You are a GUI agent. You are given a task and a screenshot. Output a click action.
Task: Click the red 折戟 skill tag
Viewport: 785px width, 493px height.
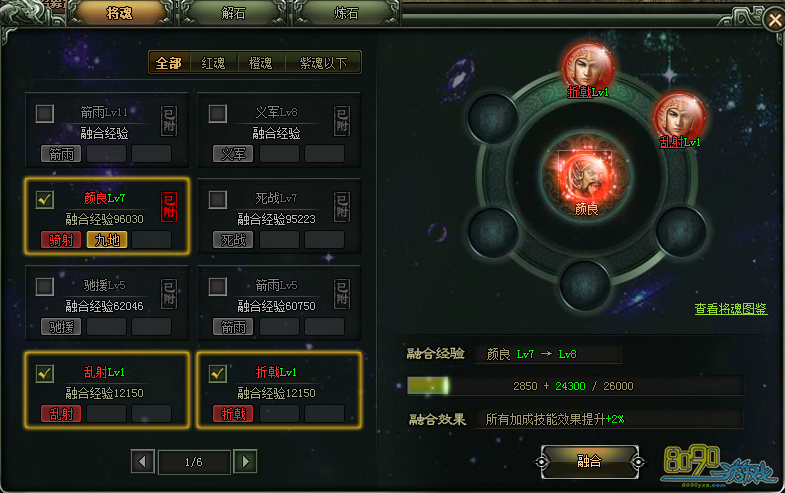(233, 413)
